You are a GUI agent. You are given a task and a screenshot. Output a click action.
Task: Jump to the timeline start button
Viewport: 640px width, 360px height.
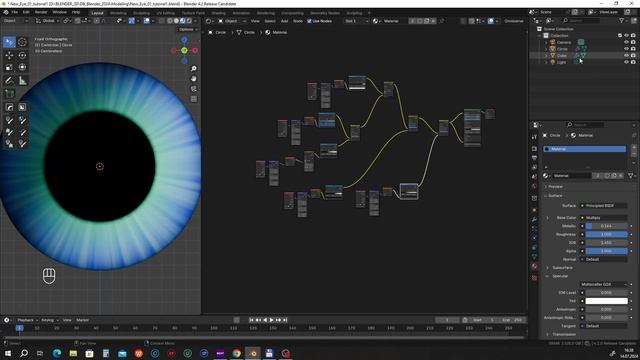251,320
